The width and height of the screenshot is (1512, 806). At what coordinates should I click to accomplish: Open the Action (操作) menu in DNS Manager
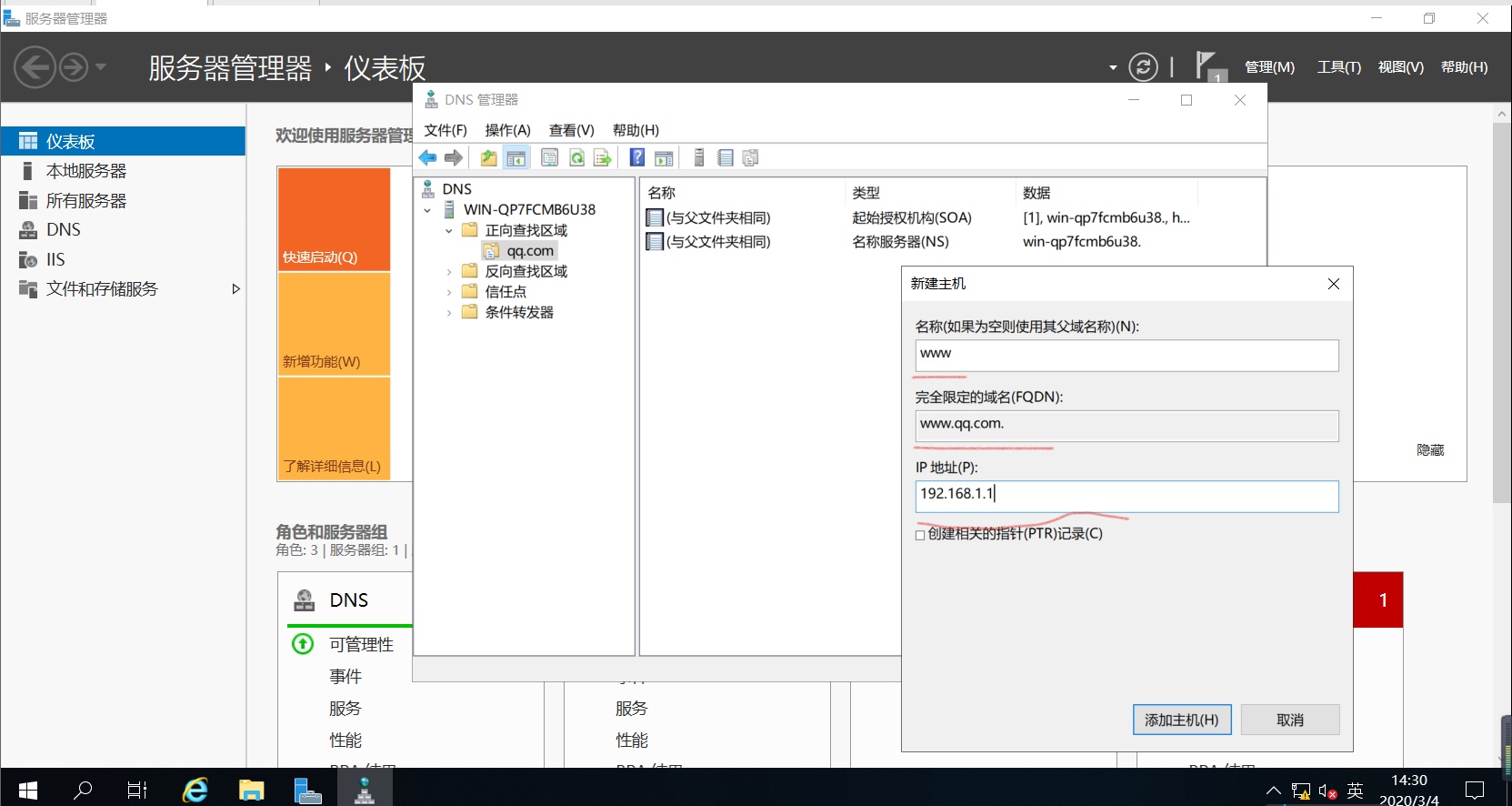click(x=508, y=130)
